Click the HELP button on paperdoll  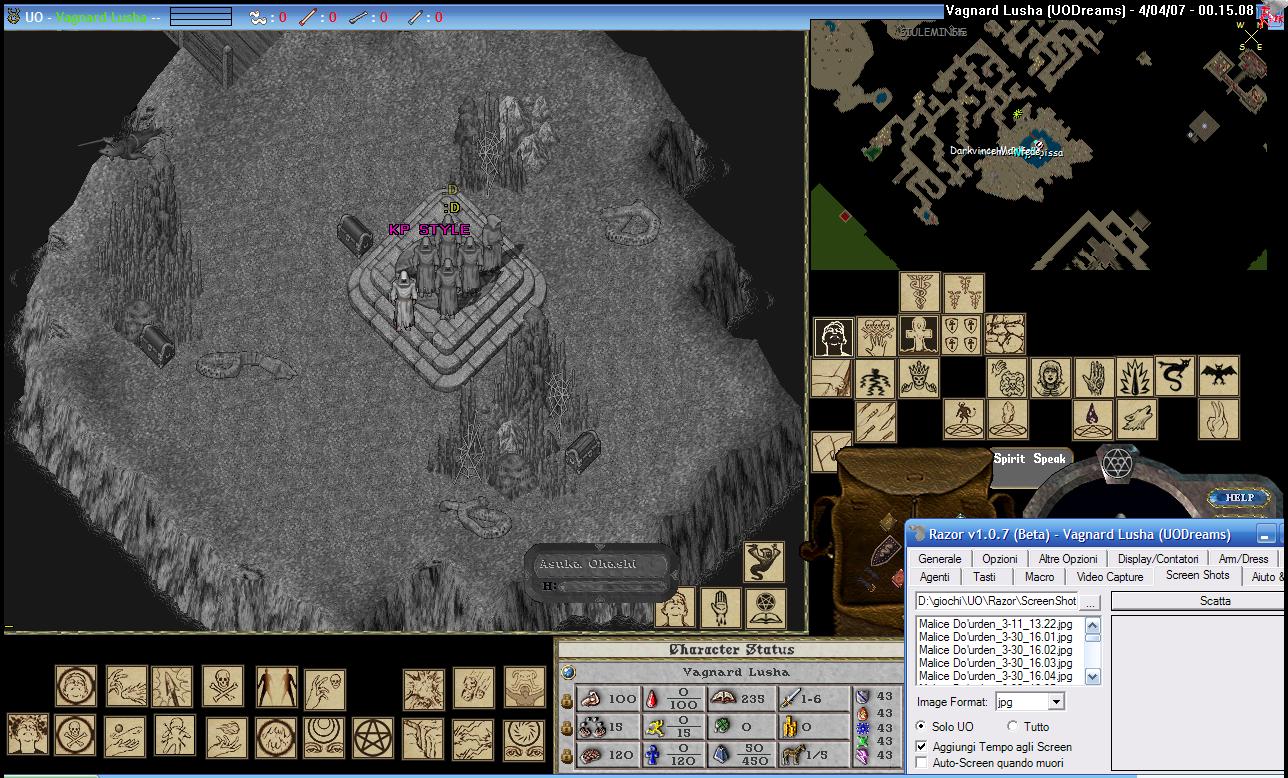[x=1239, y=497]
